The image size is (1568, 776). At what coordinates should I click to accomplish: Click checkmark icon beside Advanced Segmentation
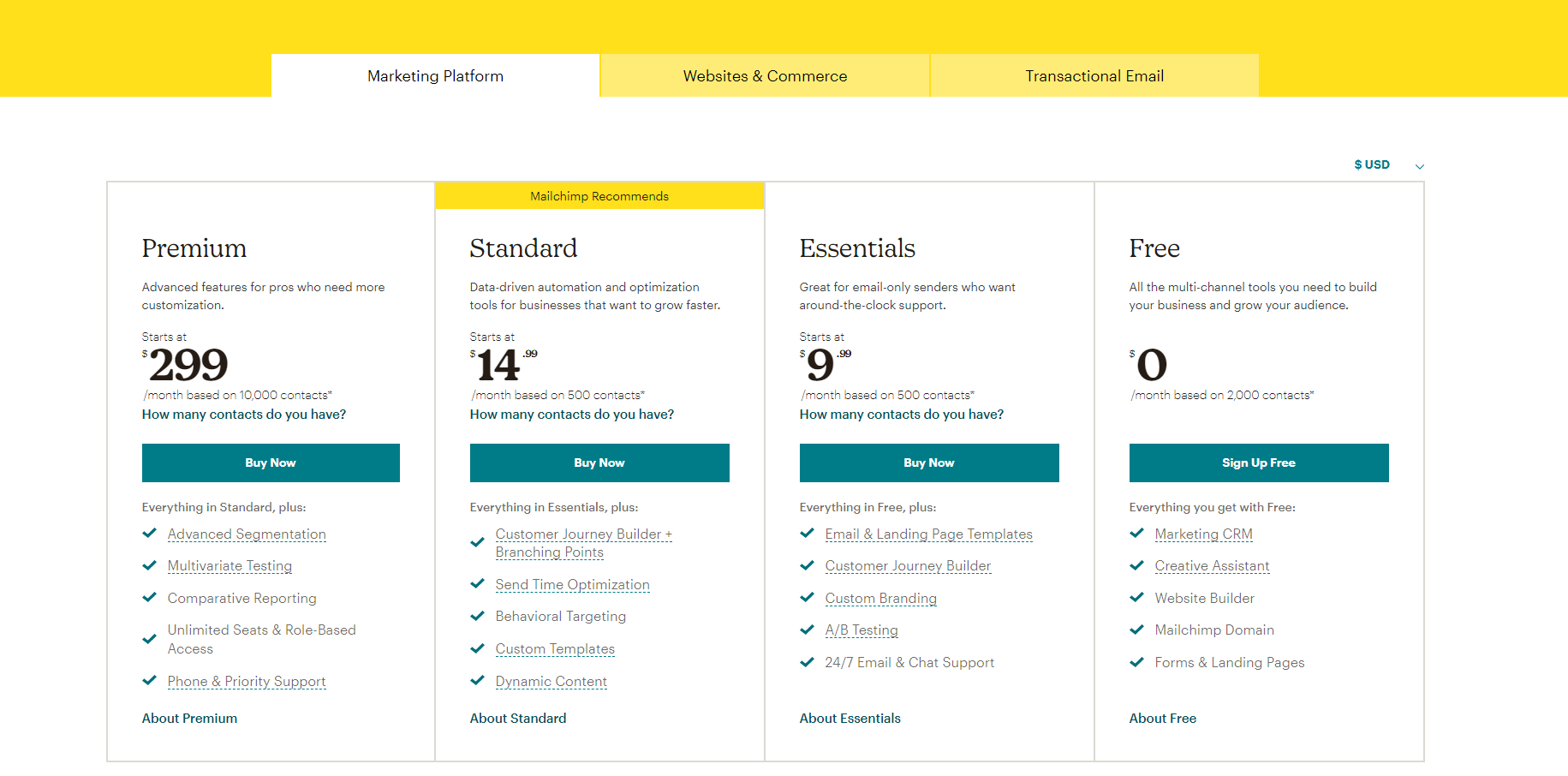(x=149, y=533)
